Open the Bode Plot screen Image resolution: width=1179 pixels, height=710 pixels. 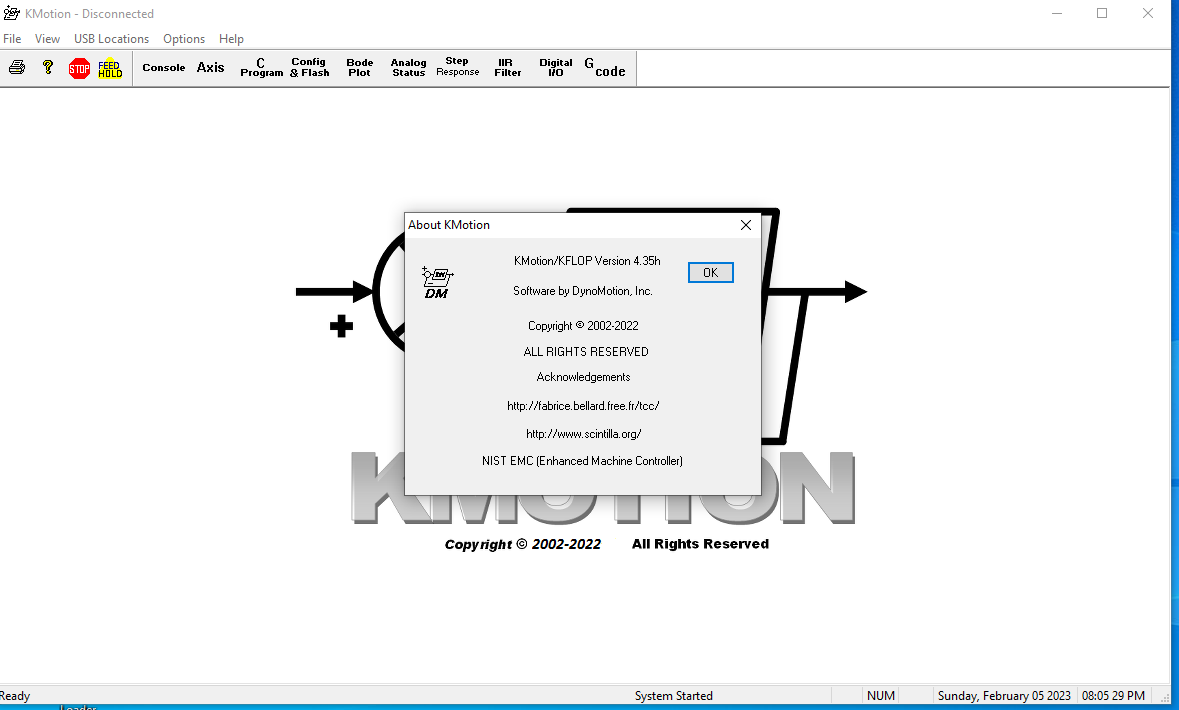click(x=359, y=68)
